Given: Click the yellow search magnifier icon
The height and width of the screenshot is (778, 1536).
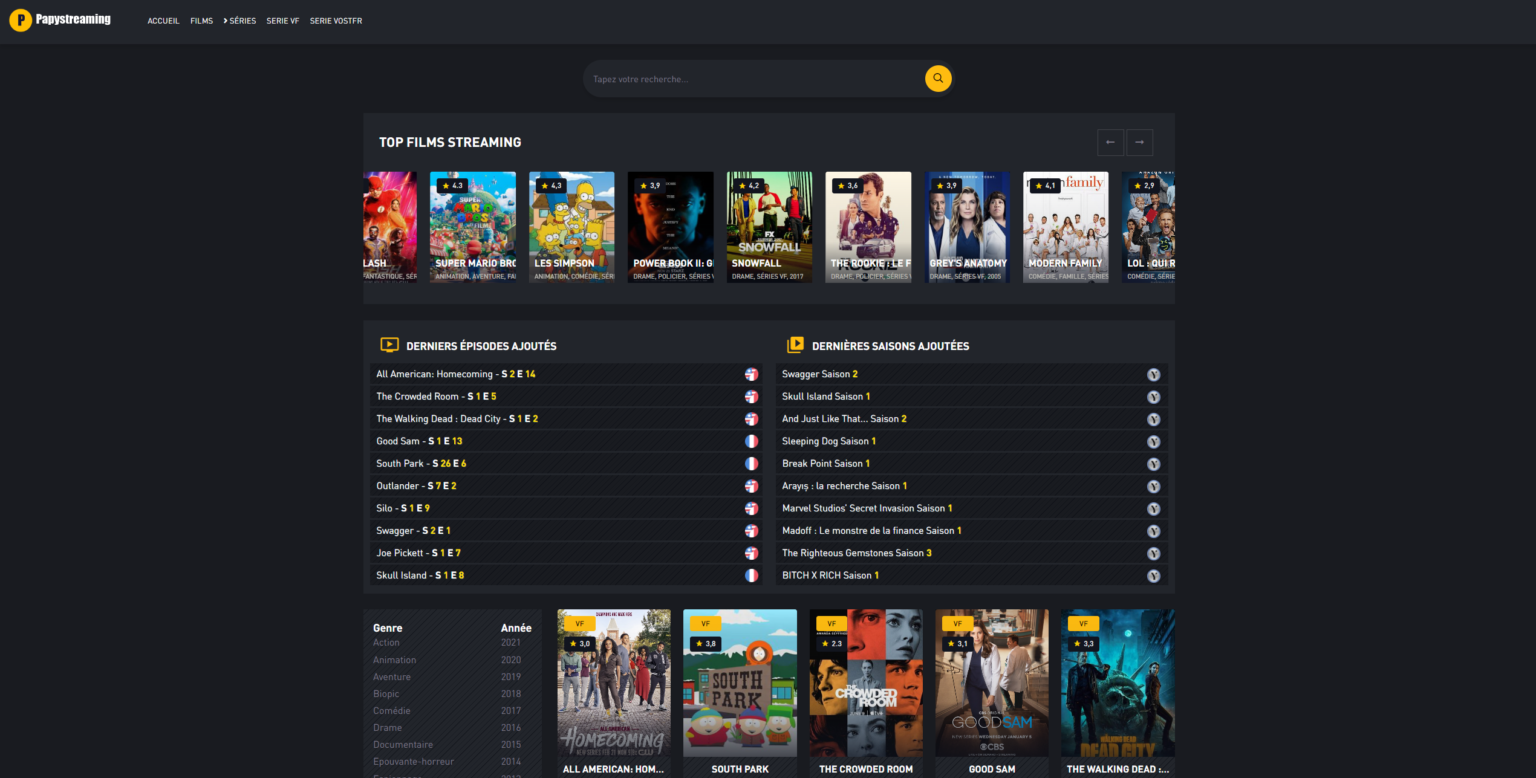Looking at the screenshot, I should (937, 78).
